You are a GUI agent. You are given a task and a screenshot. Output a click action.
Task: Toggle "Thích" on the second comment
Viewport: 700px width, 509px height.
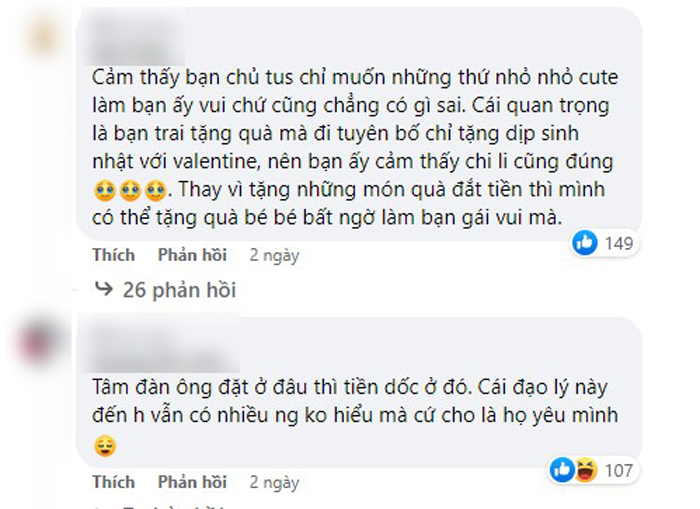click(113, 482)
